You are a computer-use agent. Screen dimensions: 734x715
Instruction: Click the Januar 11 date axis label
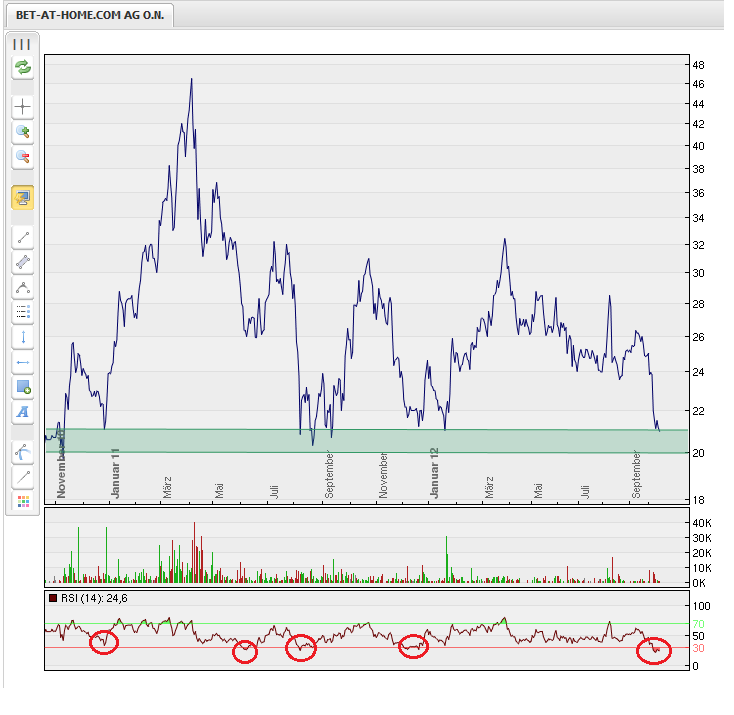coord(115,473)
